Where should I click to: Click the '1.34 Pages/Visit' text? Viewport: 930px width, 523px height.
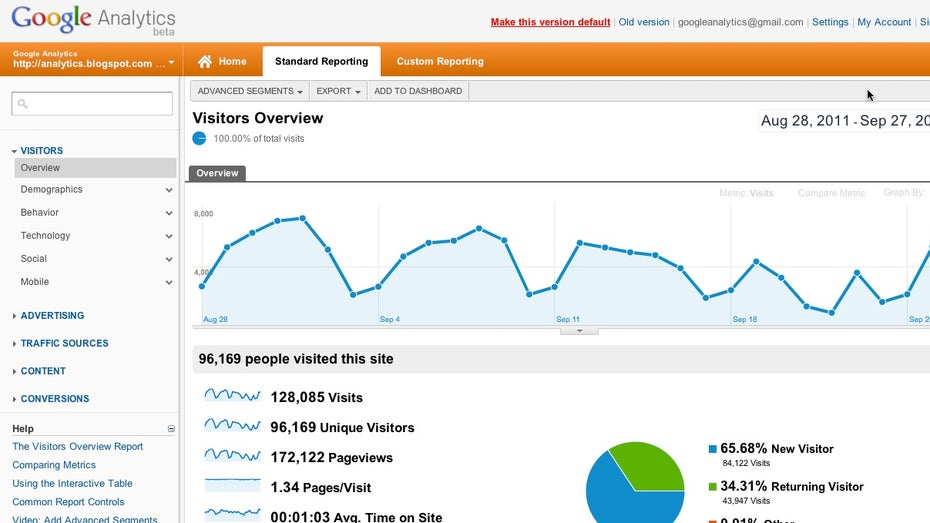point(320,487)
